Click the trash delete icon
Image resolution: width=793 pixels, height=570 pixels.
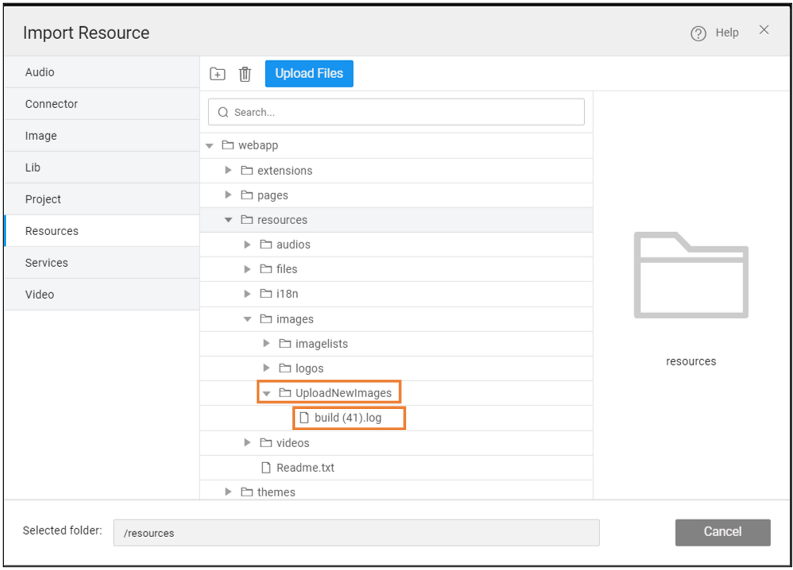pyautogui.click(x=245, y=74)
